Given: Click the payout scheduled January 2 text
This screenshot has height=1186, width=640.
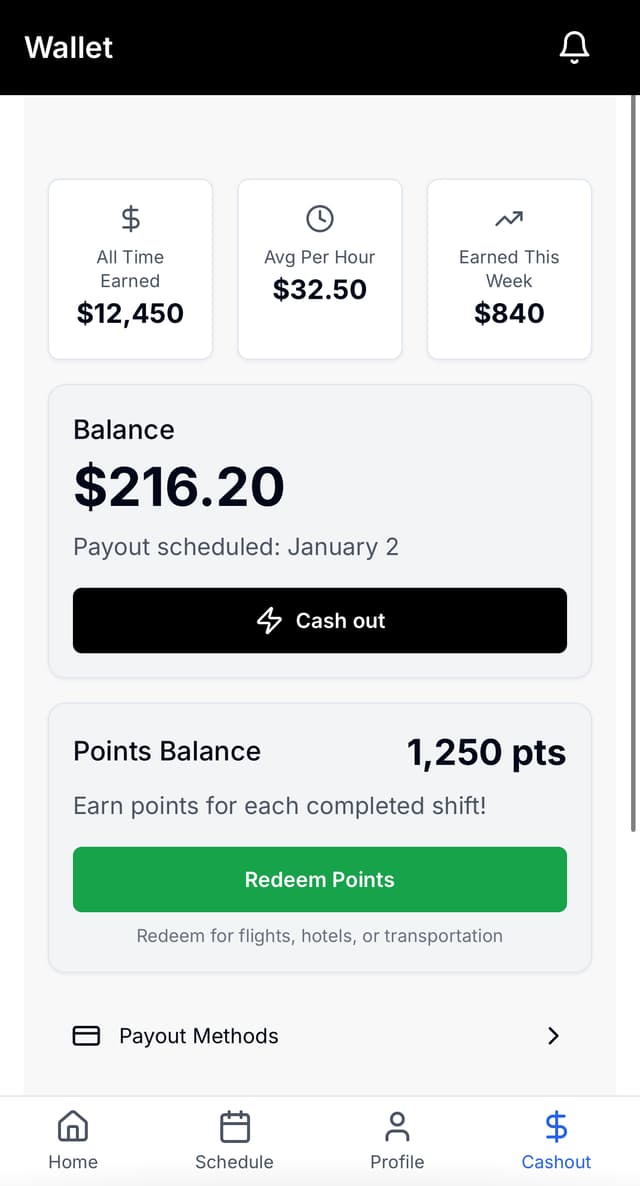Looking at the screenshot, I should pos(236,547).
